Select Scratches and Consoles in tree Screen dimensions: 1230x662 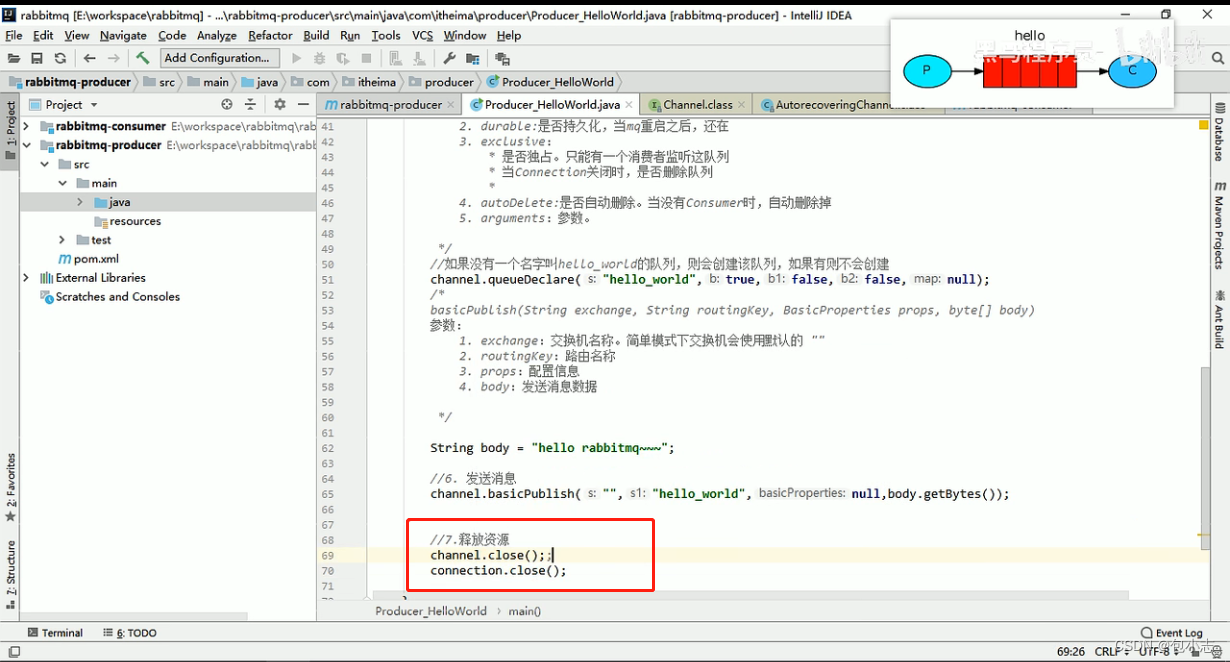(110, 297)
